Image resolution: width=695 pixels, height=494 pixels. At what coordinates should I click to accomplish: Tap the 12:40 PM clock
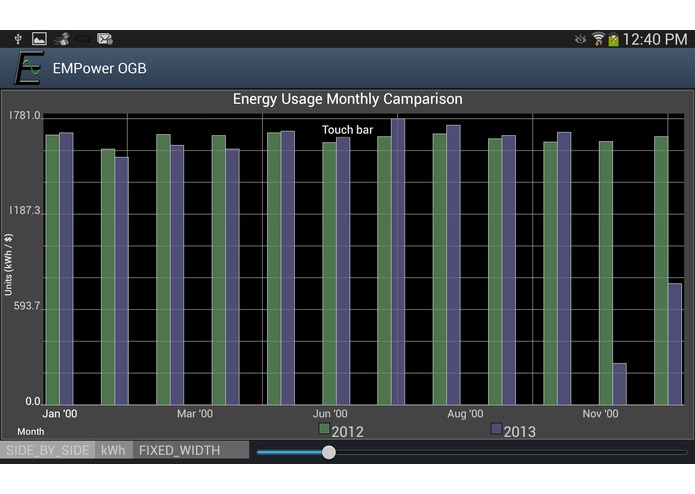pyautogui.click(x=655, y=39)
